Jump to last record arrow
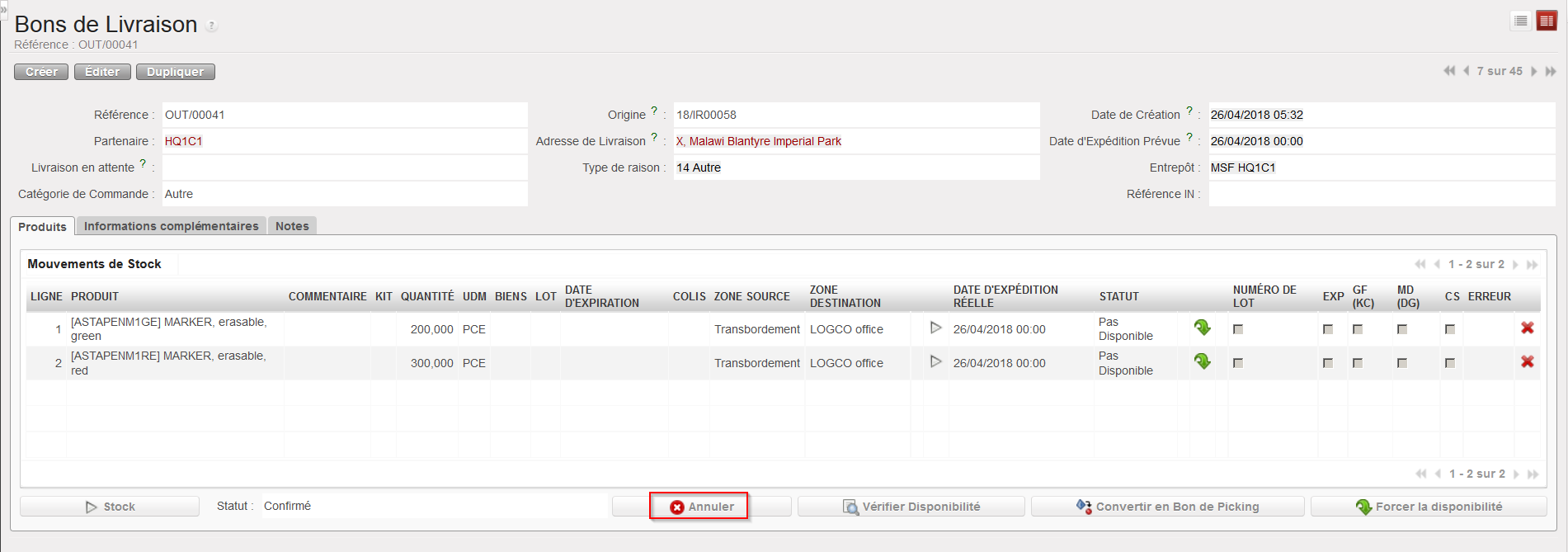1568x552 pixels. pos(1551,72)
